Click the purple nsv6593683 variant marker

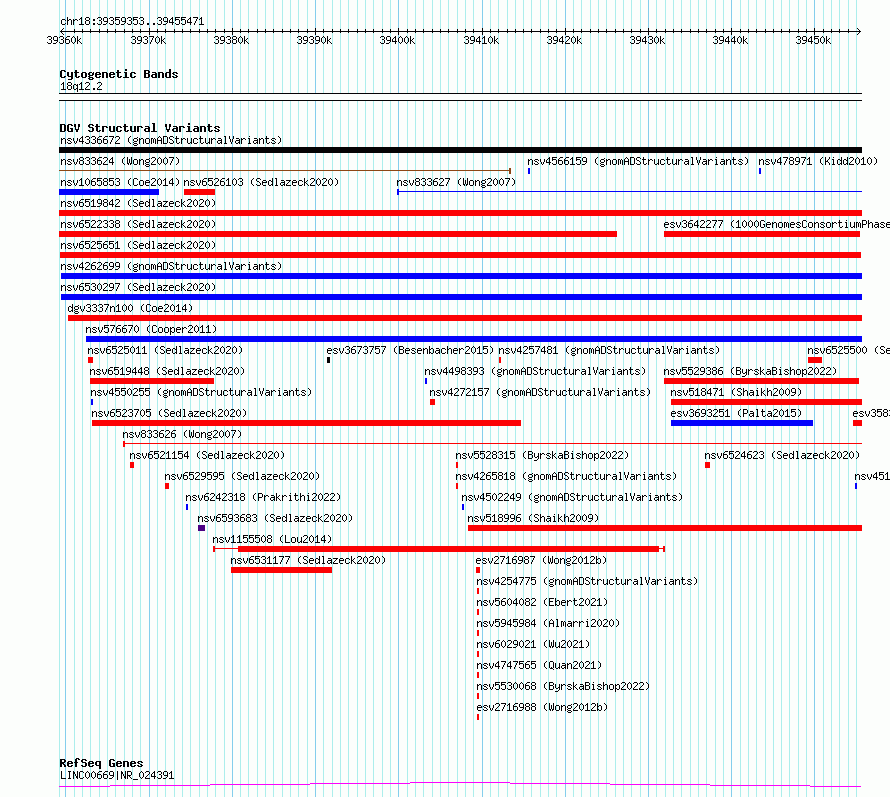pyautogui.click(x=201, y=528)
